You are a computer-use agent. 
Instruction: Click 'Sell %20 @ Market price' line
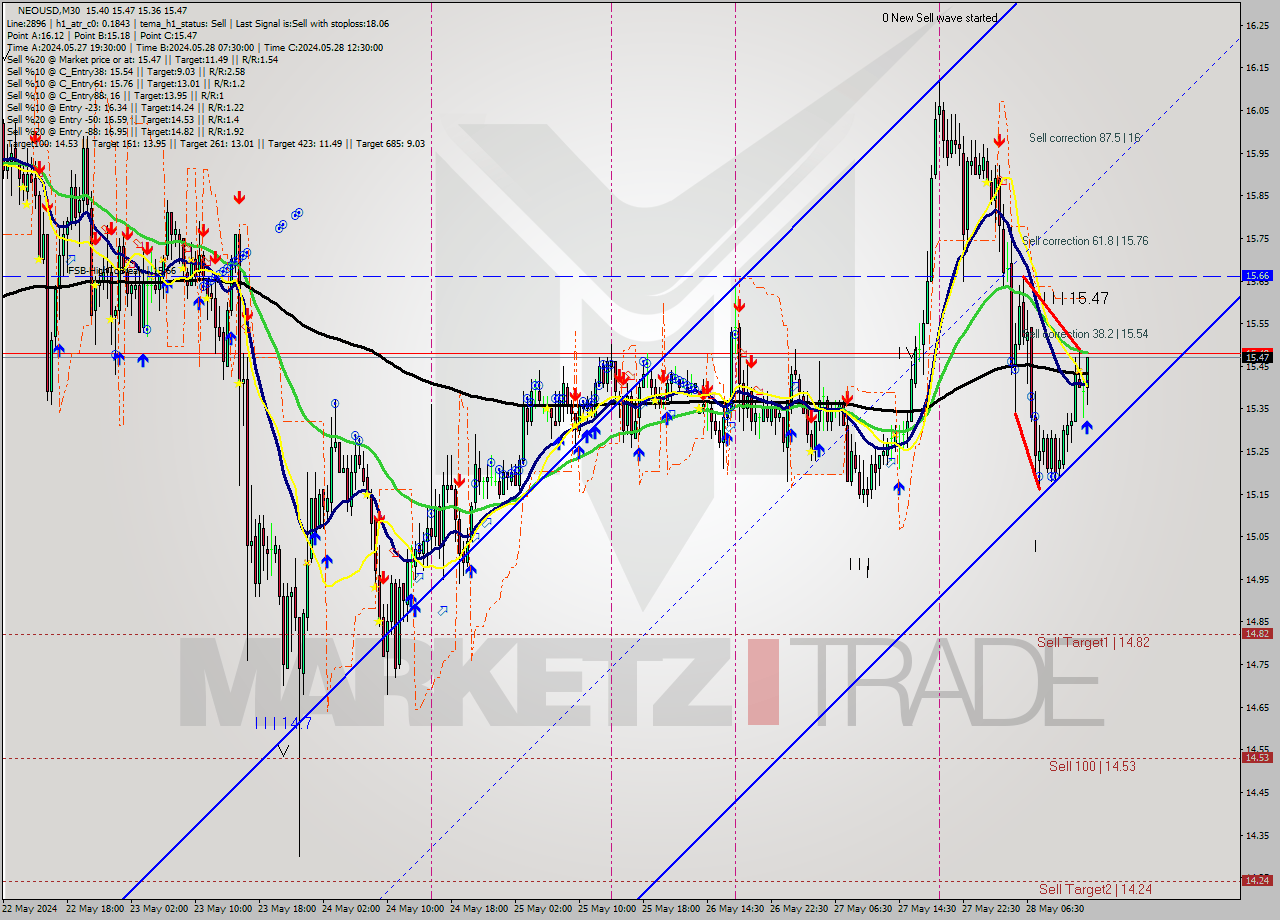142,59
